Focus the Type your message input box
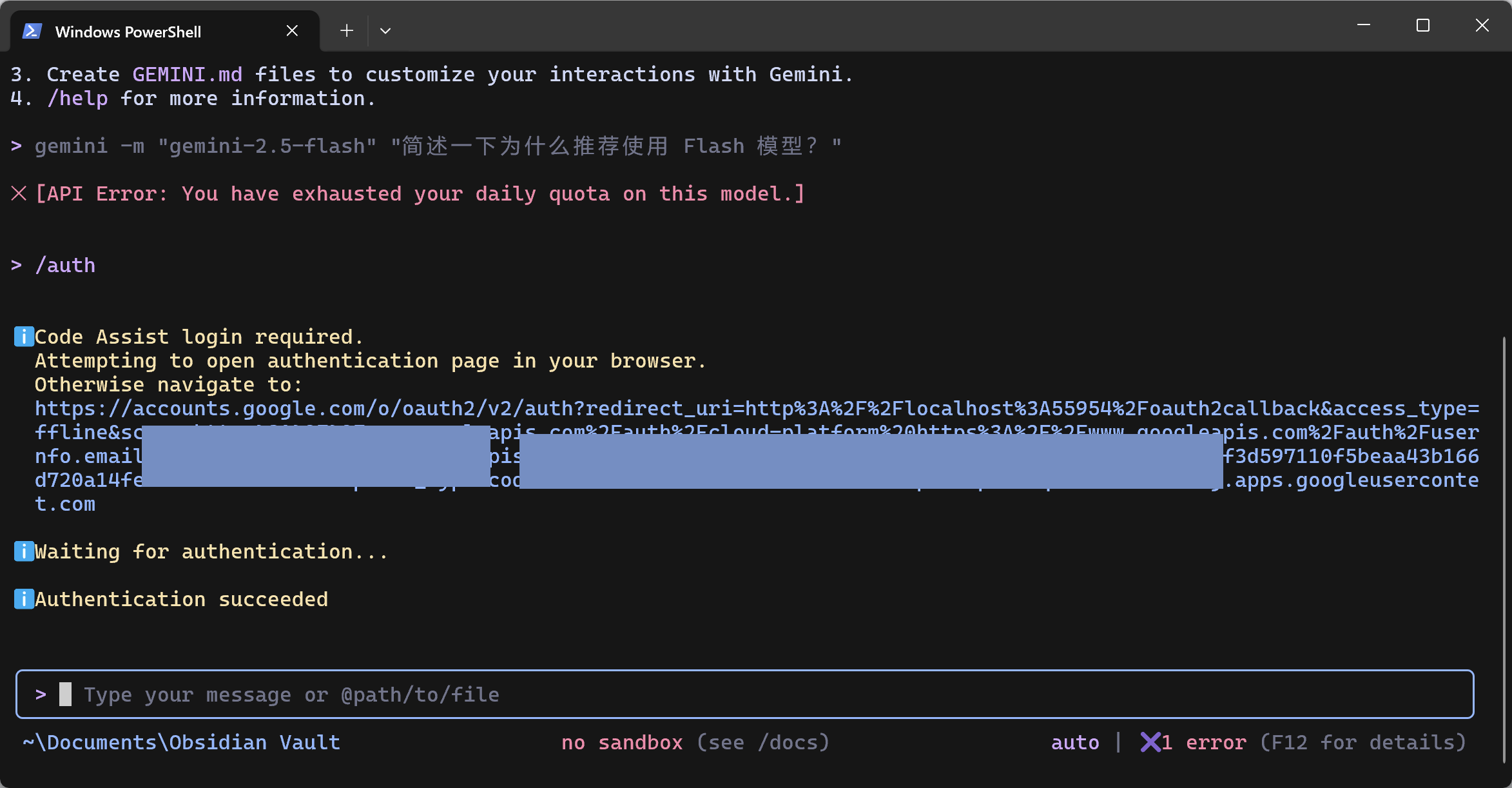The image size is (1512, 788). tap(744, 694)
